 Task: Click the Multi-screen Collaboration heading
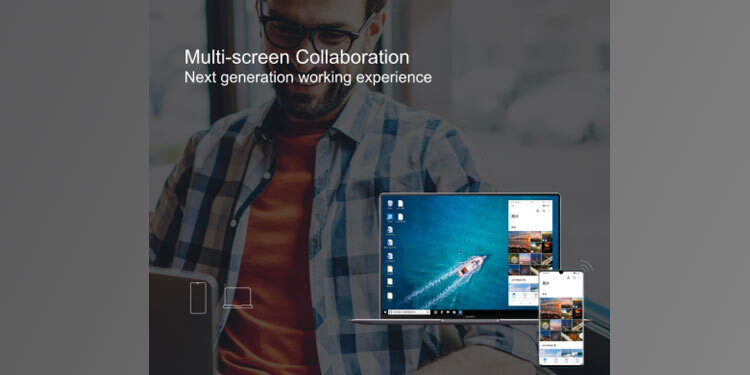point(297,57)
